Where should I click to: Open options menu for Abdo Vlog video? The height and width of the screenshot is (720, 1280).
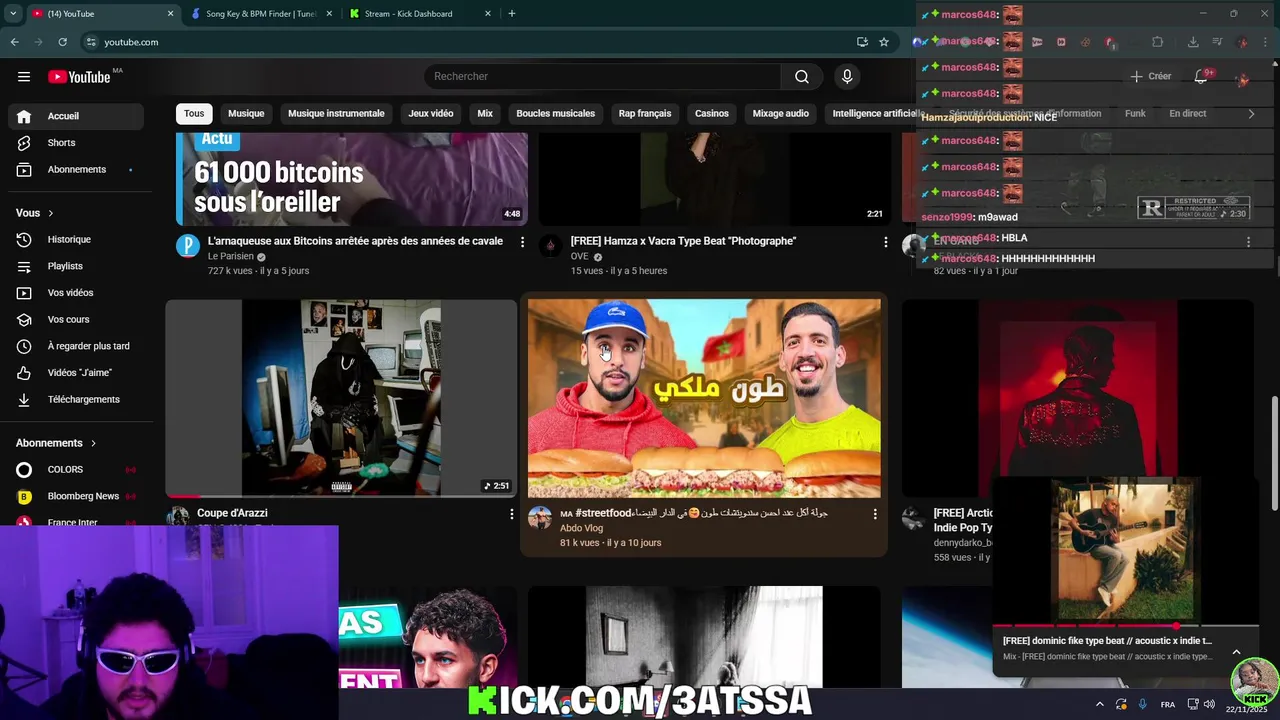tap(875, 514)
